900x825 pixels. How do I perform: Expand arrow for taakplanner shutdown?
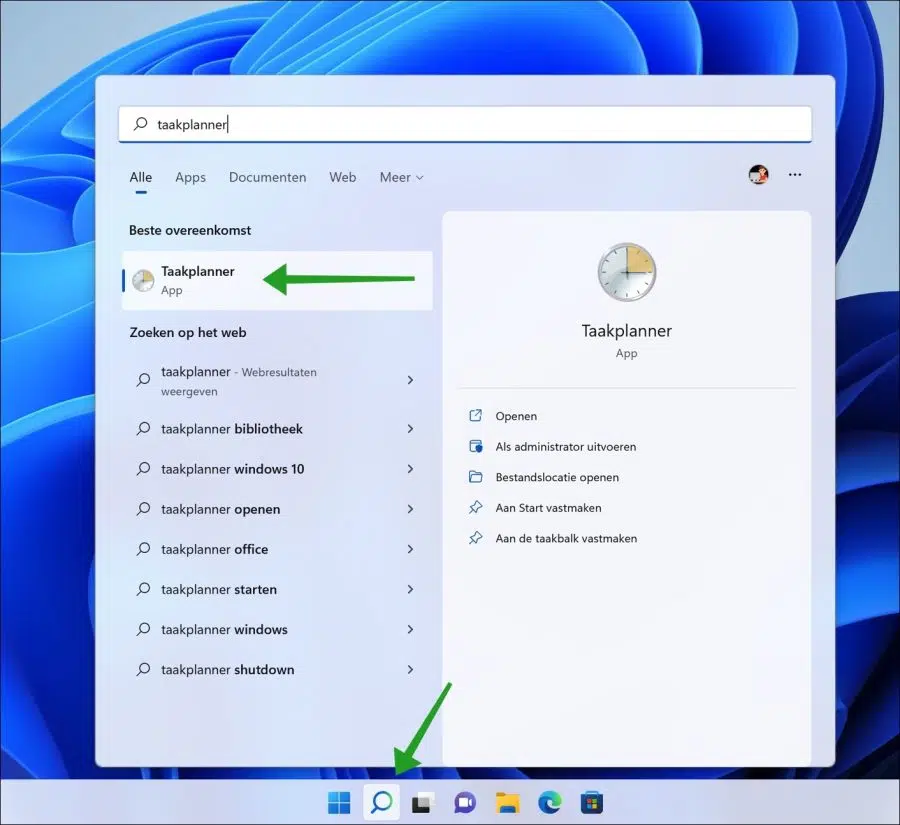(x=410, y=669)
